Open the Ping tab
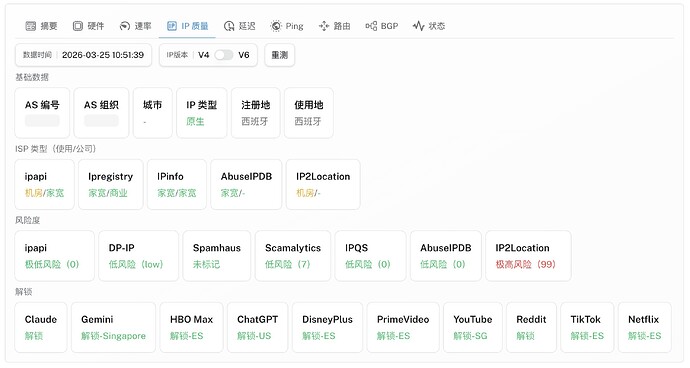 coord(287,26)
